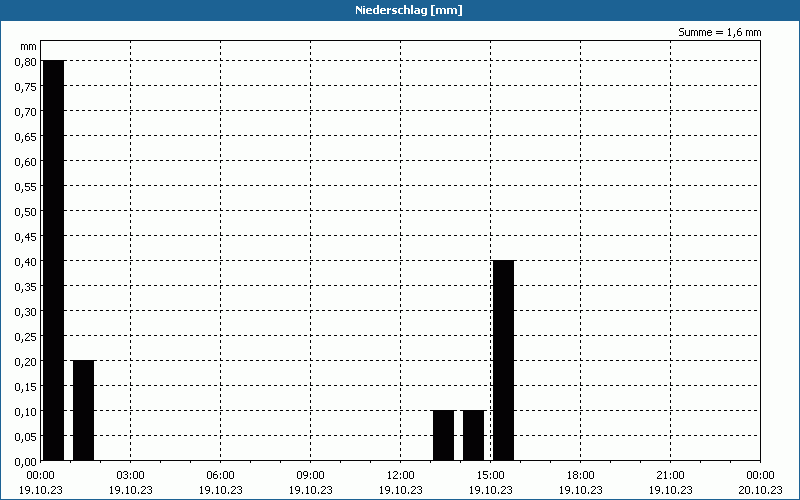Click the 15:00 time axis label
Viewport: 800px width, 500px height.
pos(491,476)
